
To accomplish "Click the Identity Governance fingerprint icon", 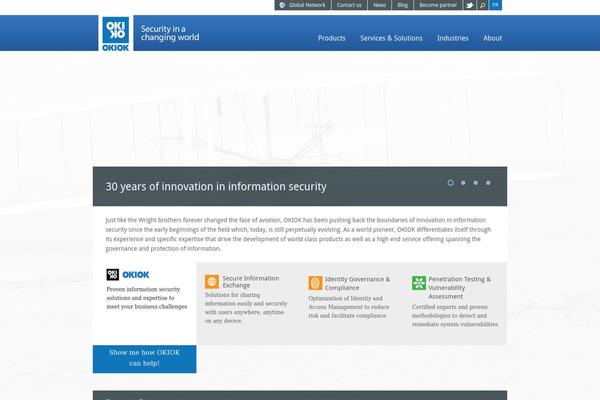I will coord(315,283).
